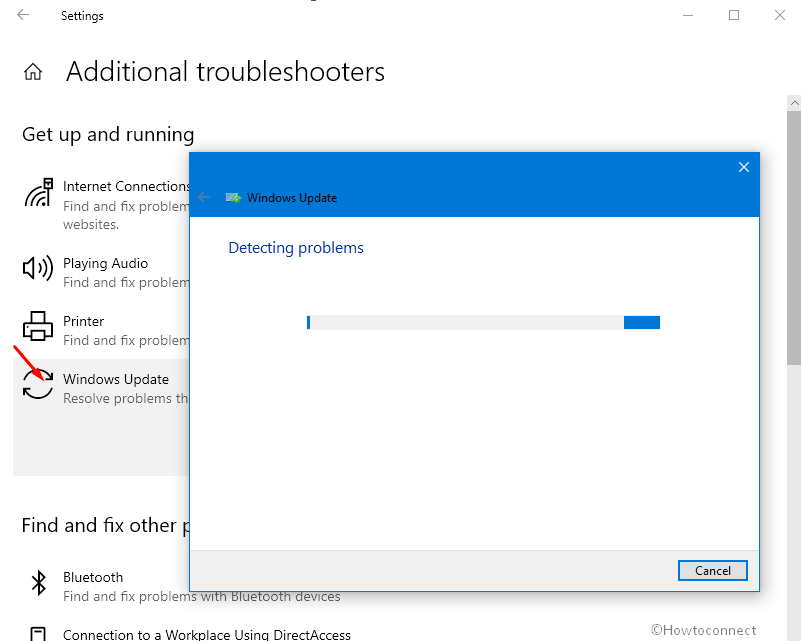Maximize the Settings window
The image size is (801, 641).
(734, 15)
